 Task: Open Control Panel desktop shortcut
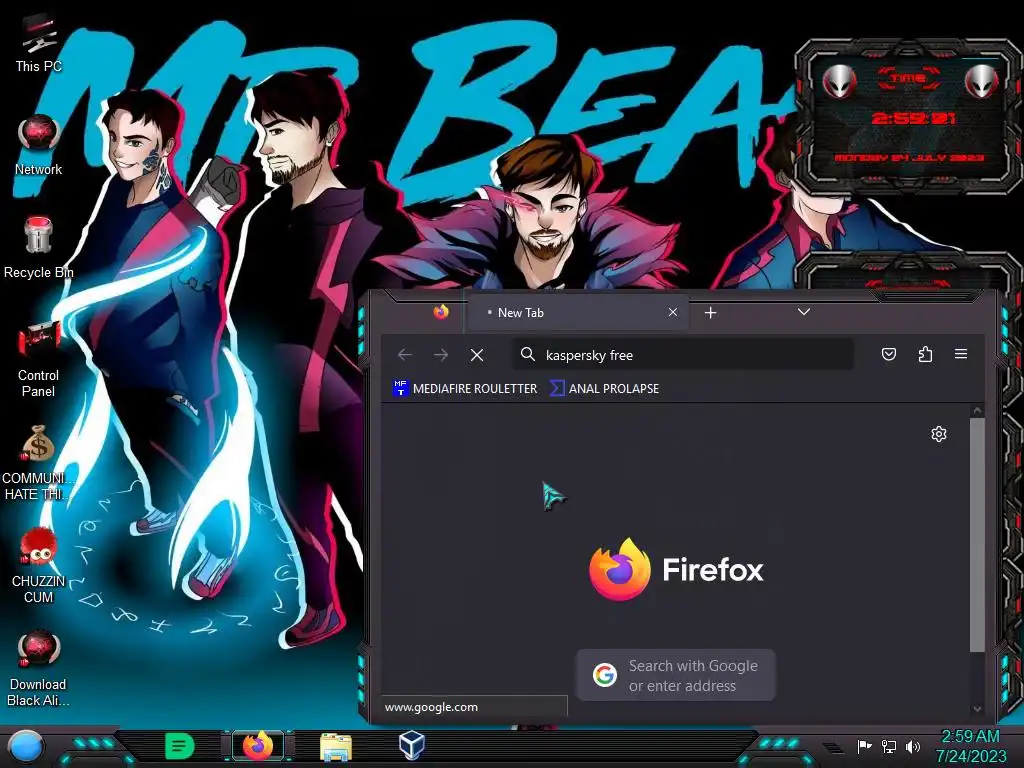click(38, 358)
